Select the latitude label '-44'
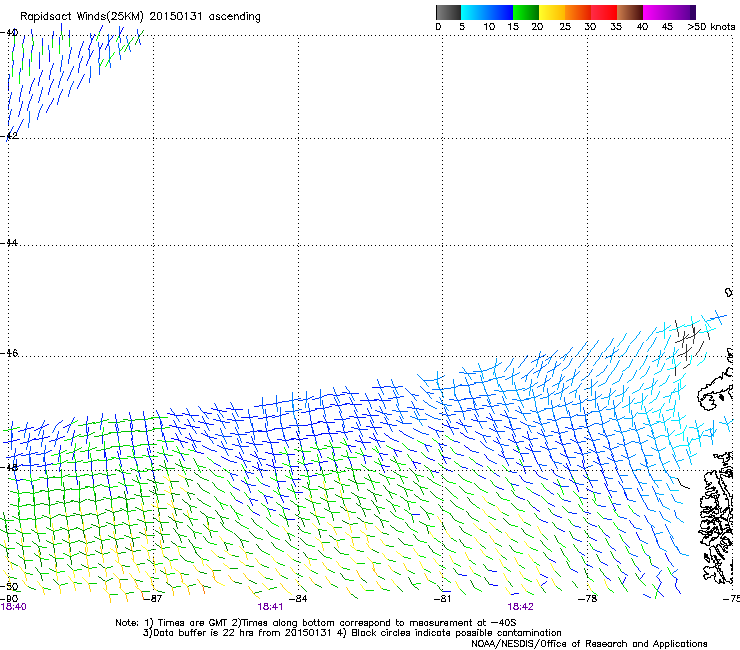The image size is (740, 650). coord(9,243)
